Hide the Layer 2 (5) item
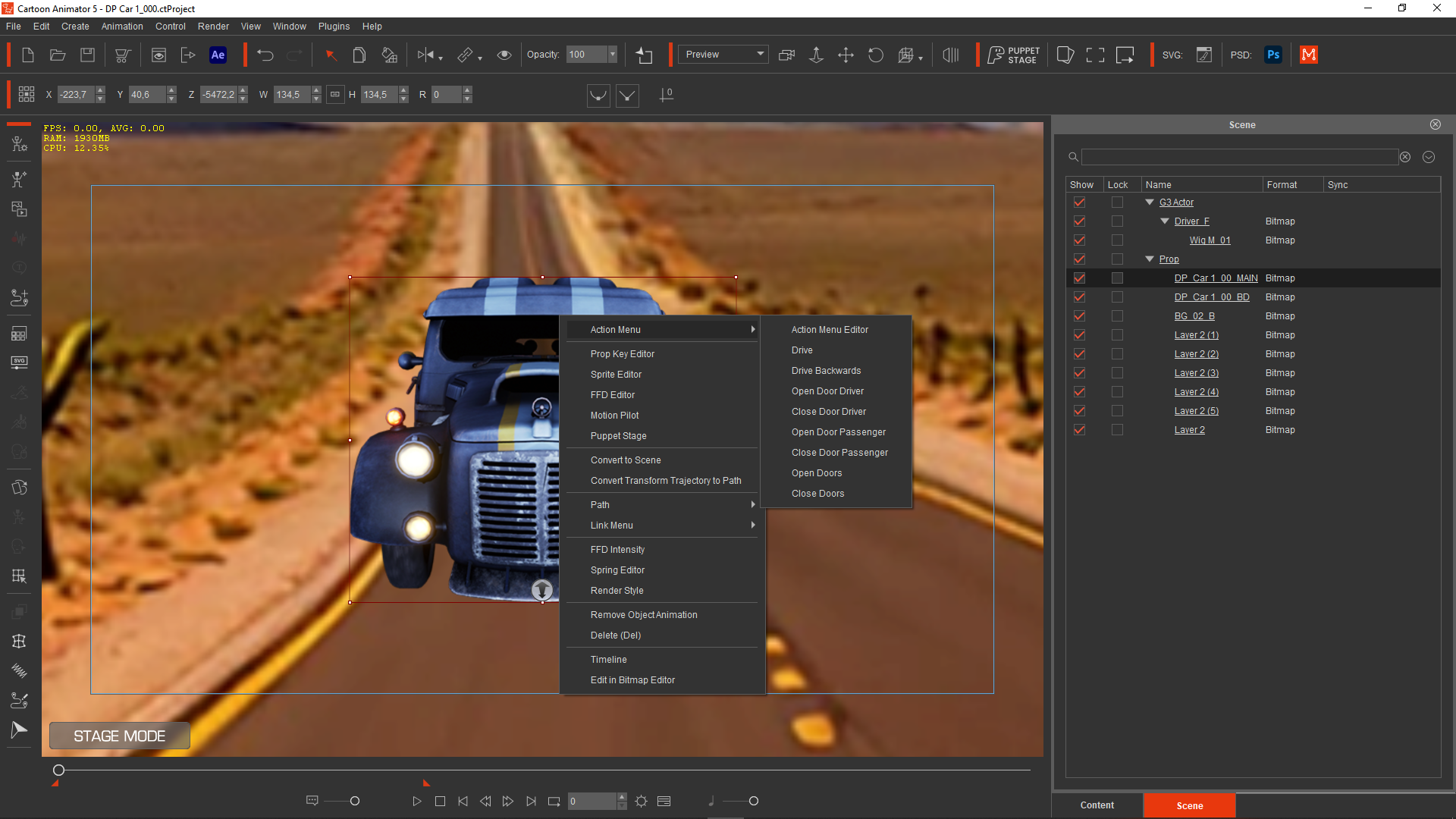This screenshot has height=819, width=1456. point(1079,411)
